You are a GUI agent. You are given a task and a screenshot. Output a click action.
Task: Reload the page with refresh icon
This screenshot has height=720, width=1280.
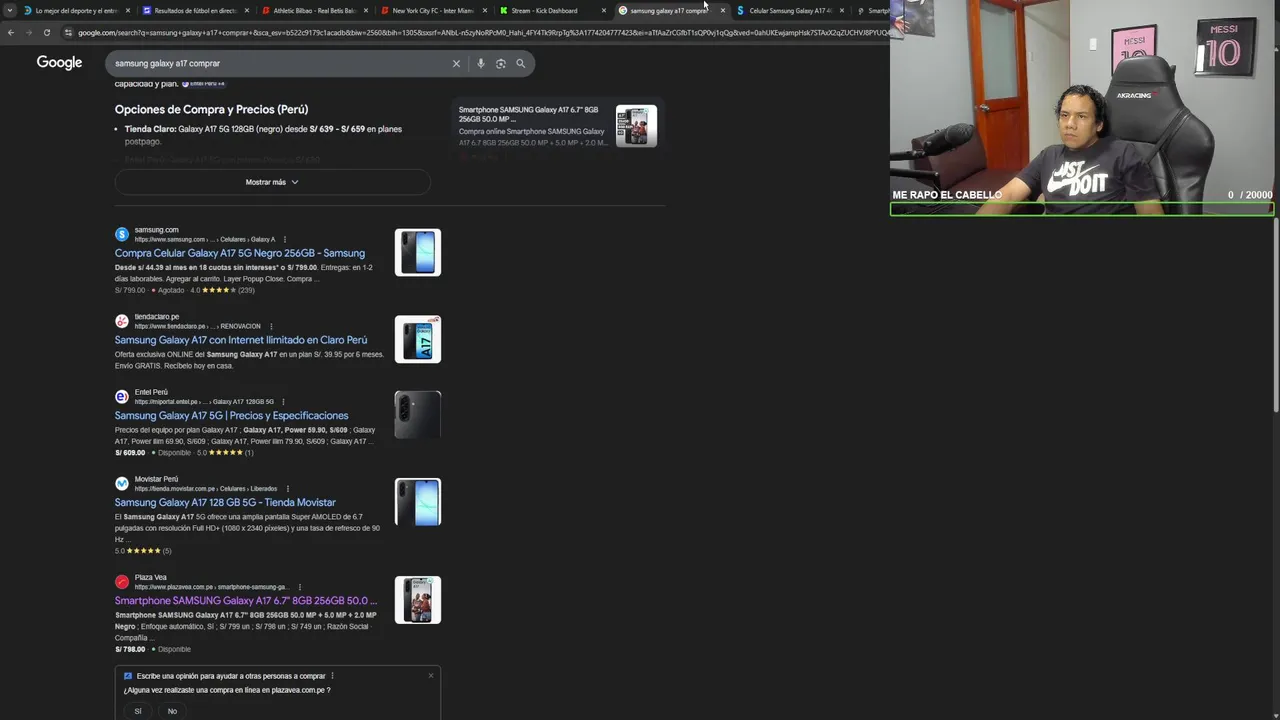point(46,33)
